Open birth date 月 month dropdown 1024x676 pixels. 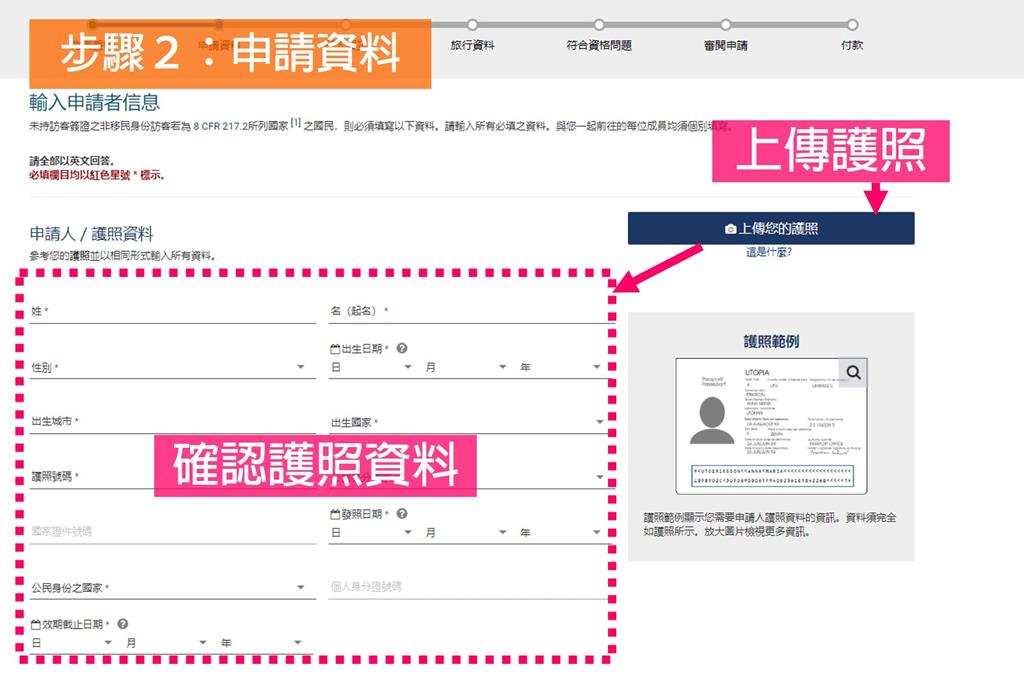tap(466, 368)
